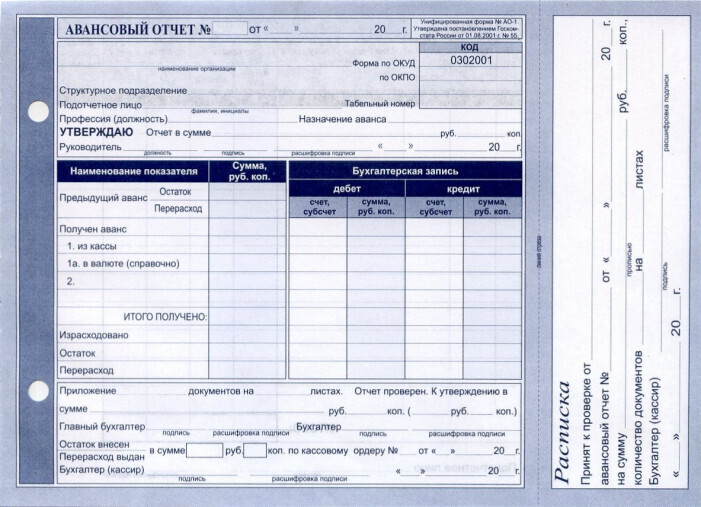This screenshot has height=507, width=701.
Task: Click the "Приложение" label
Action: coord(88,391)
